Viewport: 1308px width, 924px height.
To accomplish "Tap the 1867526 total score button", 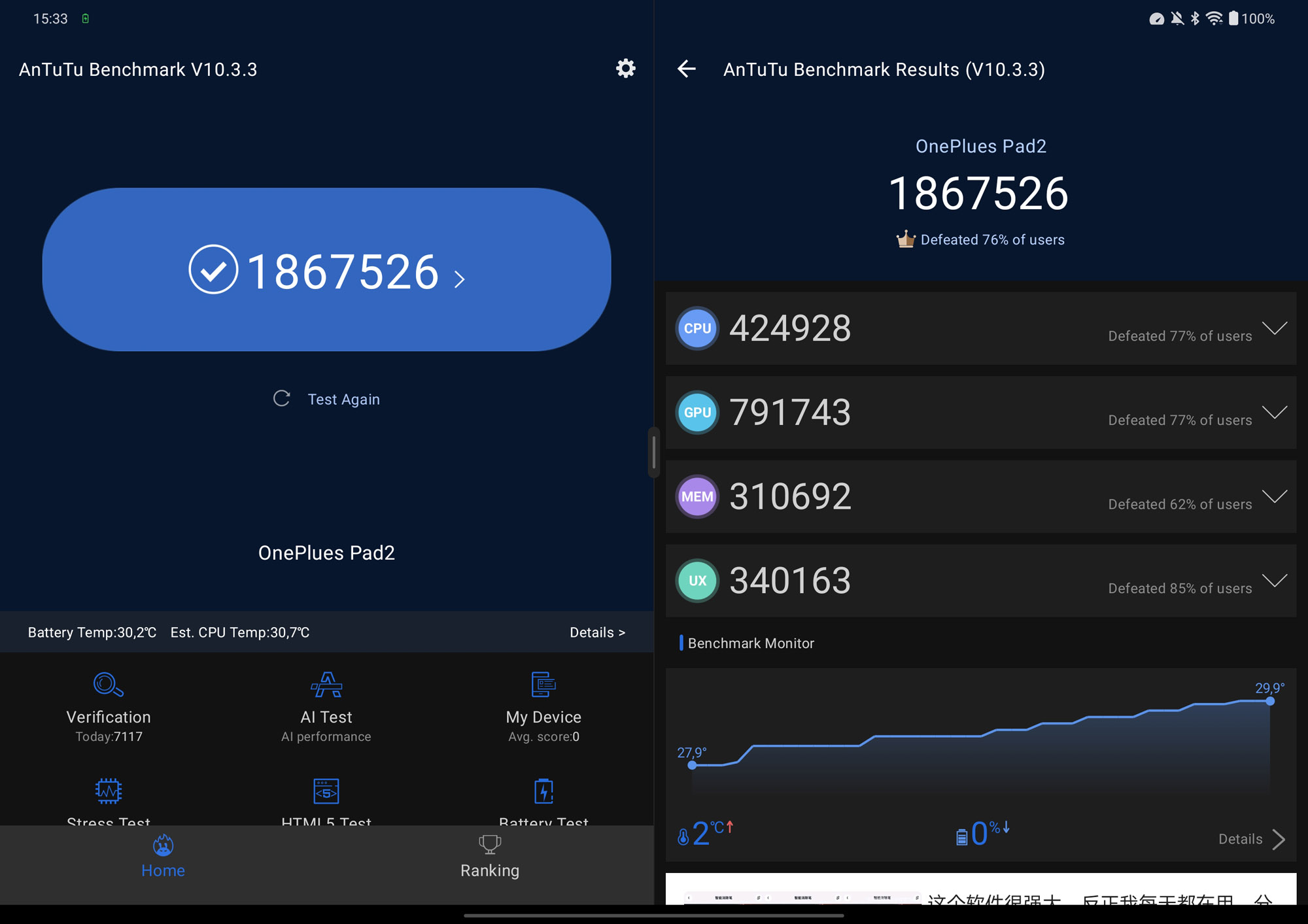I will click(x=326, y=269).
